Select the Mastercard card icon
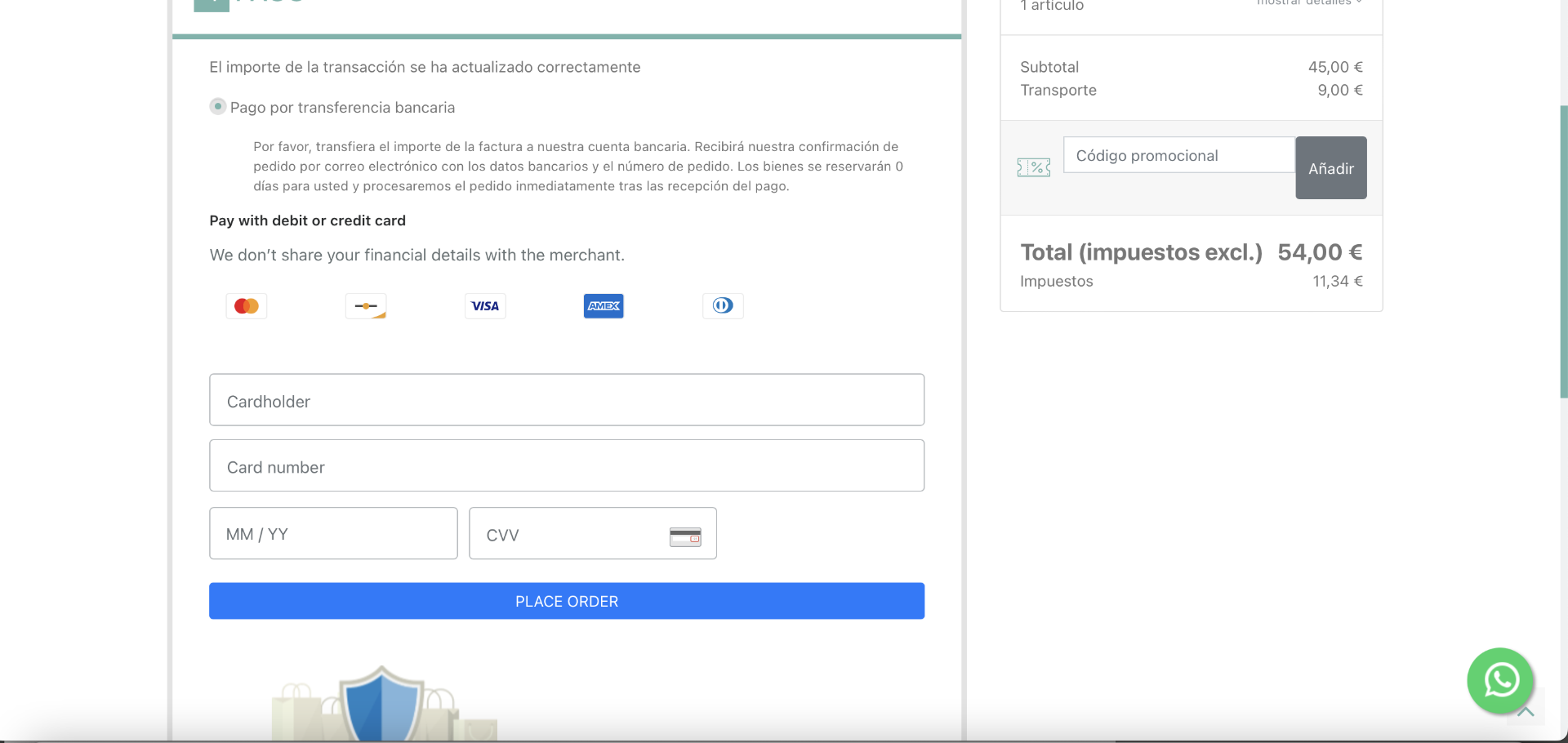 pyautogui.click(x=247, y=306)
